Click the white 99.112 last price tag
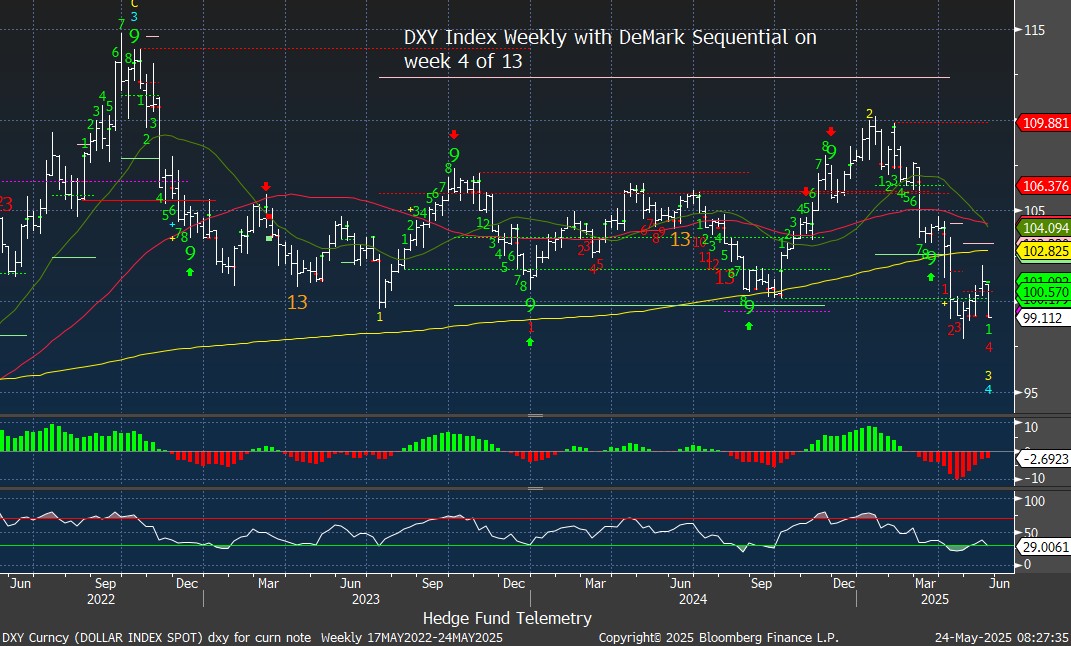The height and width of the screenshot is (646, 1071). coord(1044,318)
